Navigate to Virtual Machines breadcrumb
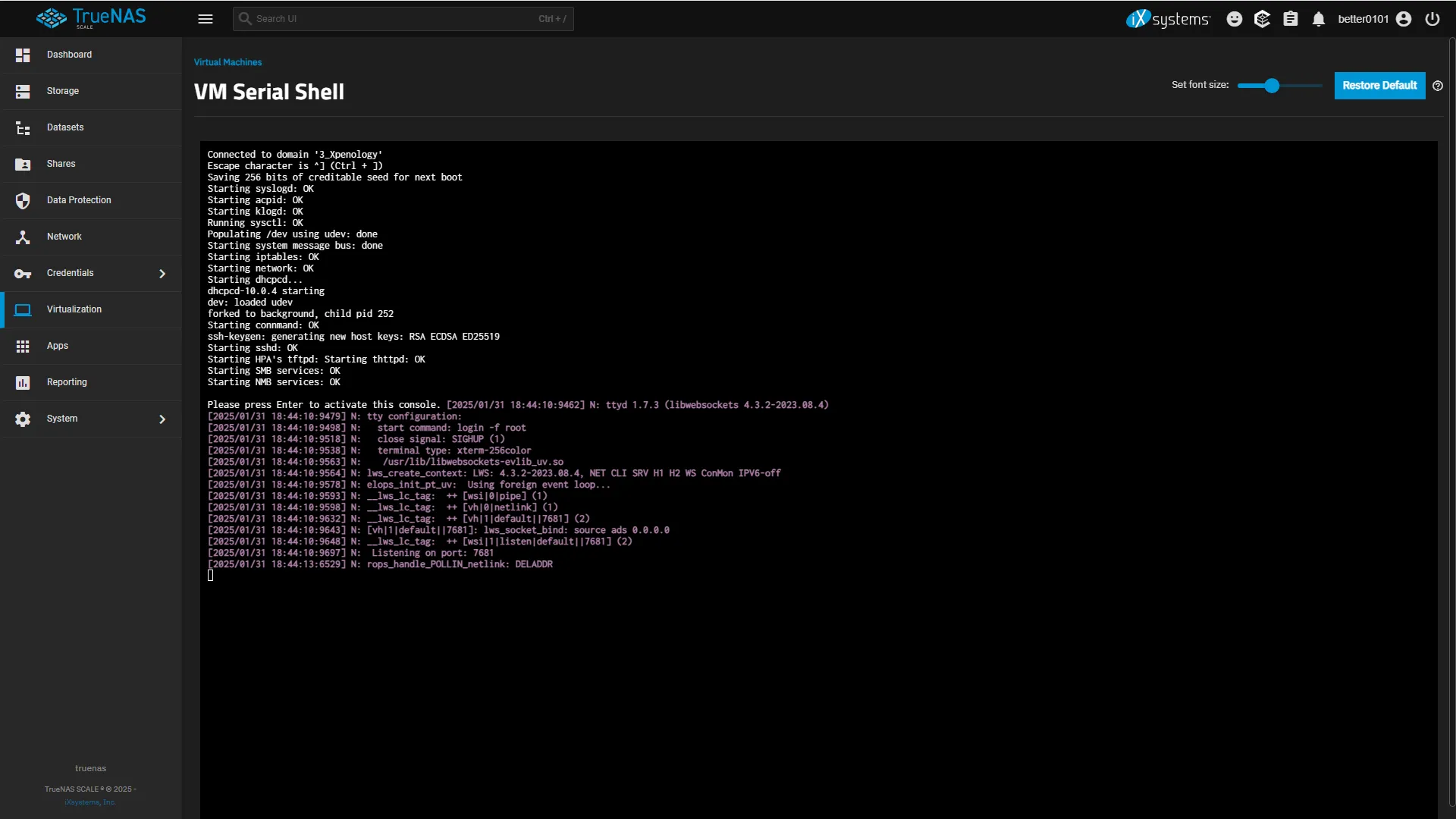The width and height of the screenshot is (1456, 819). pos(227,62)
